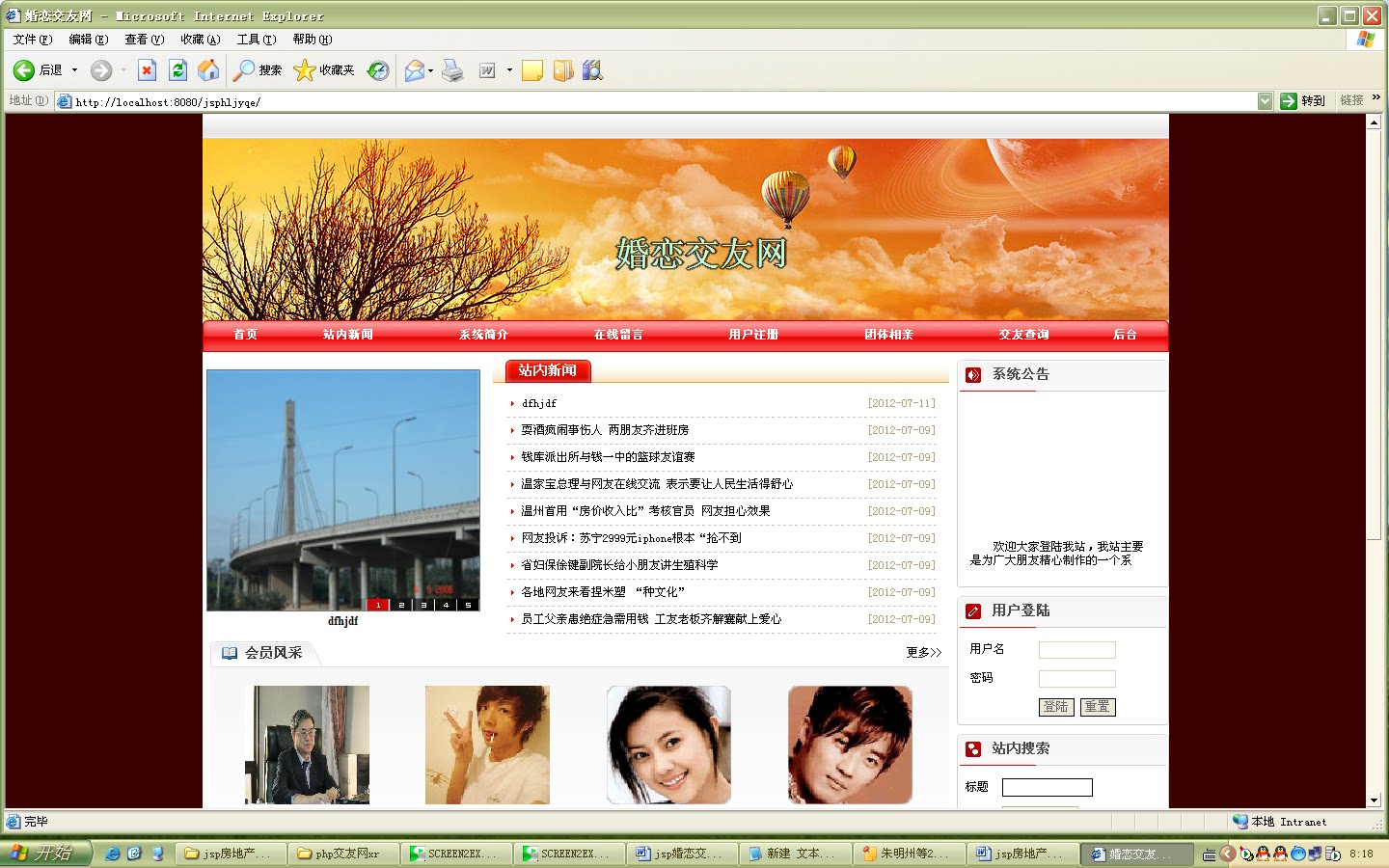Screen dimensions: 1389x868
Task: Click the Back navigation icon
Action: click(x=21, y=69)
